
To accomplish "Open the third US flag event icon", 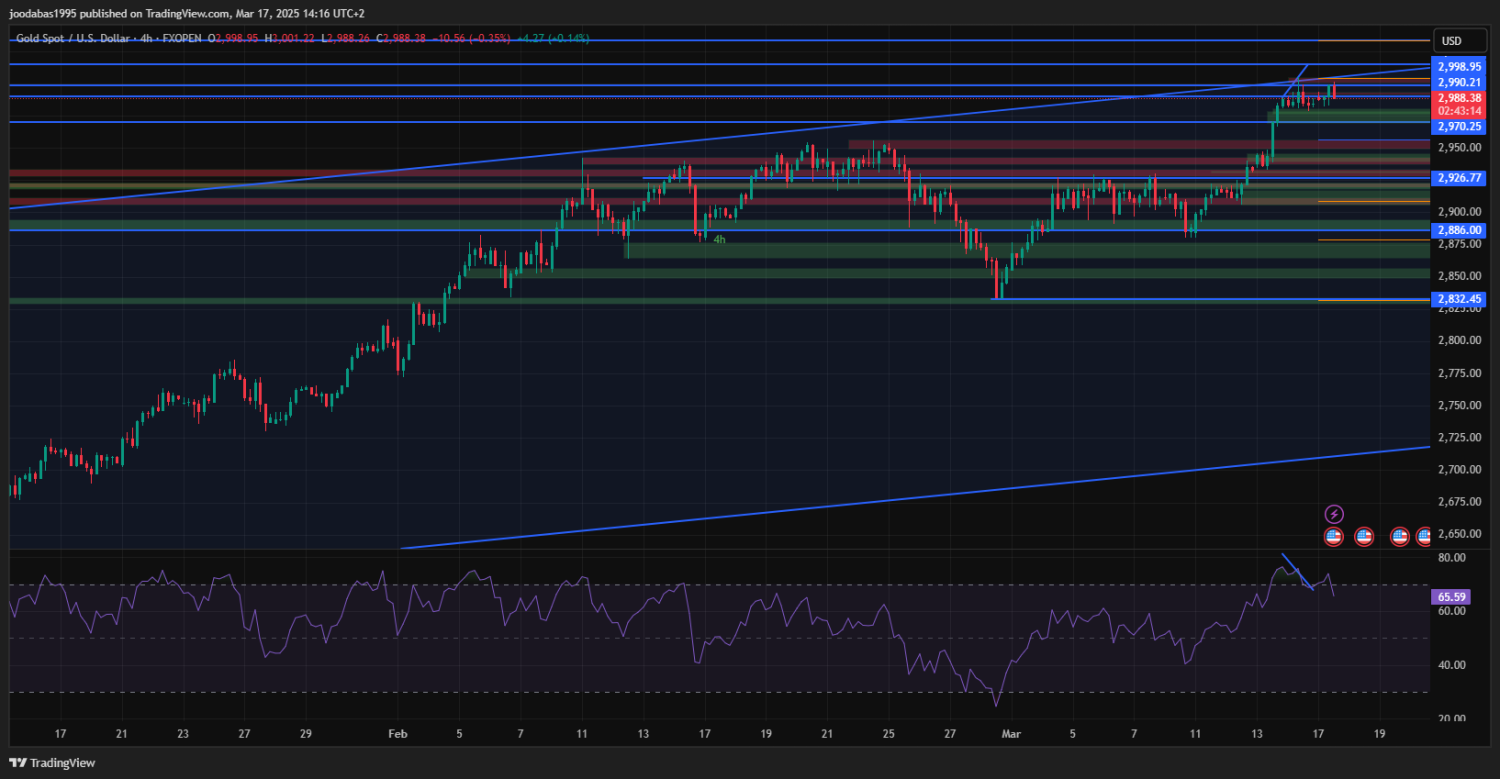I will pyautogui.click(x=1399, y=537).
